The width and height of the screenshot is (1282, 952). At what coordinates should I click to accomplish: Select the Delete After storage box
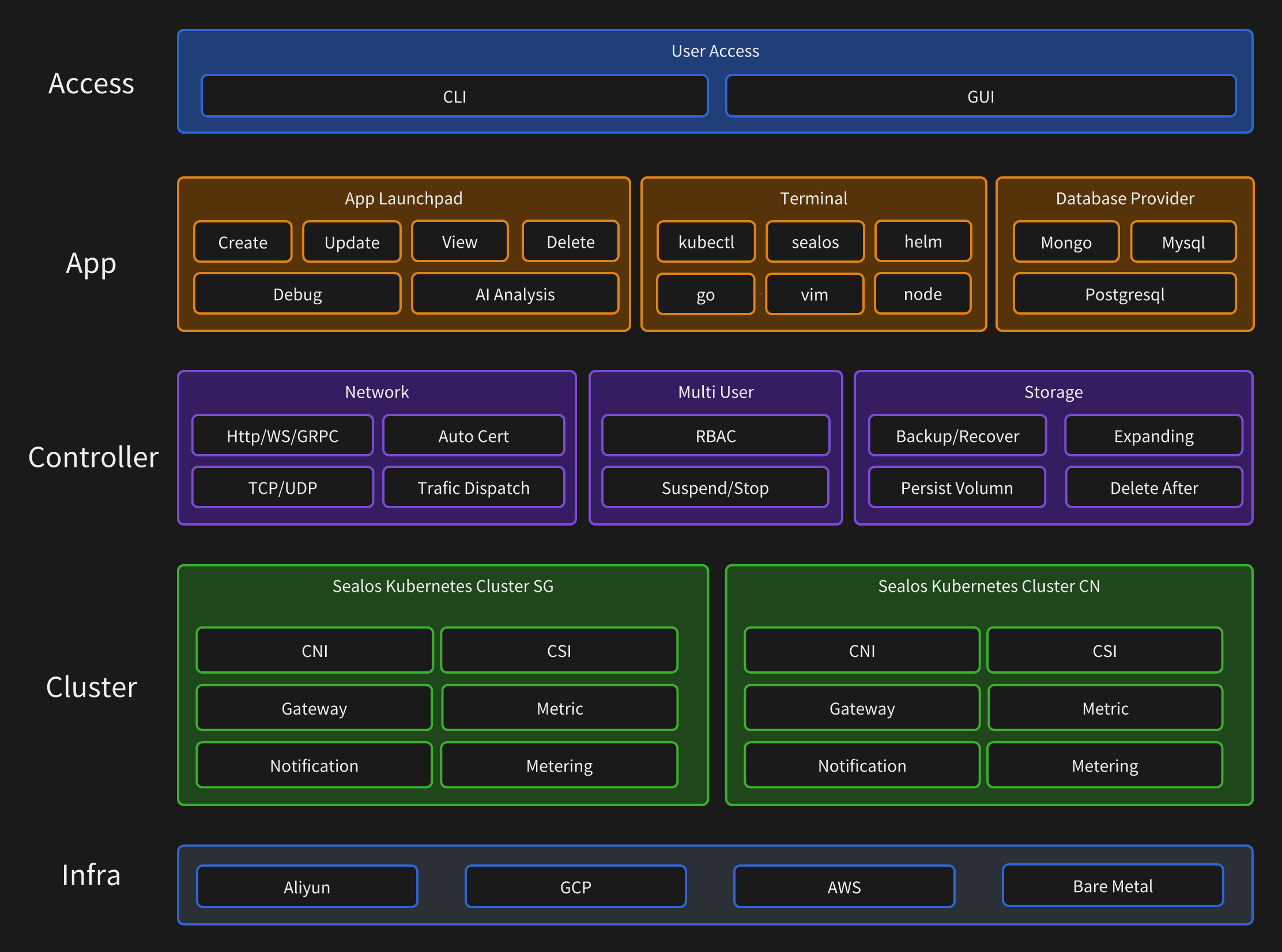click(1153, 488)
